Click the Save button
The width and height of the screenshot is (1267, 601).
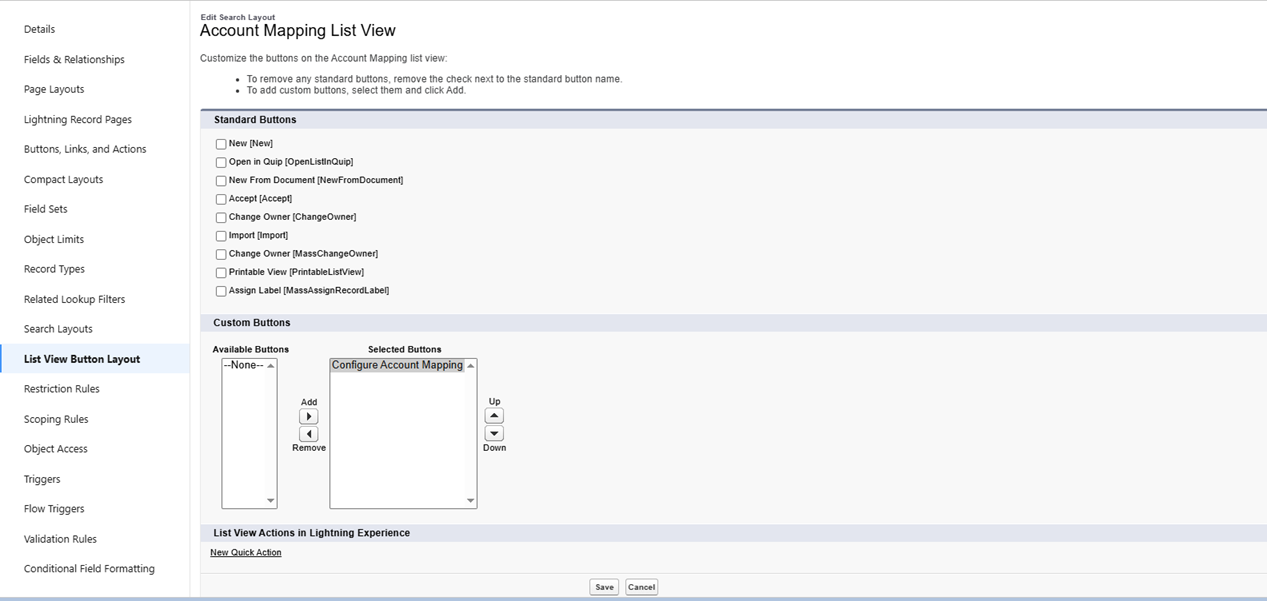pyautogui.click(x=604, y=587)
